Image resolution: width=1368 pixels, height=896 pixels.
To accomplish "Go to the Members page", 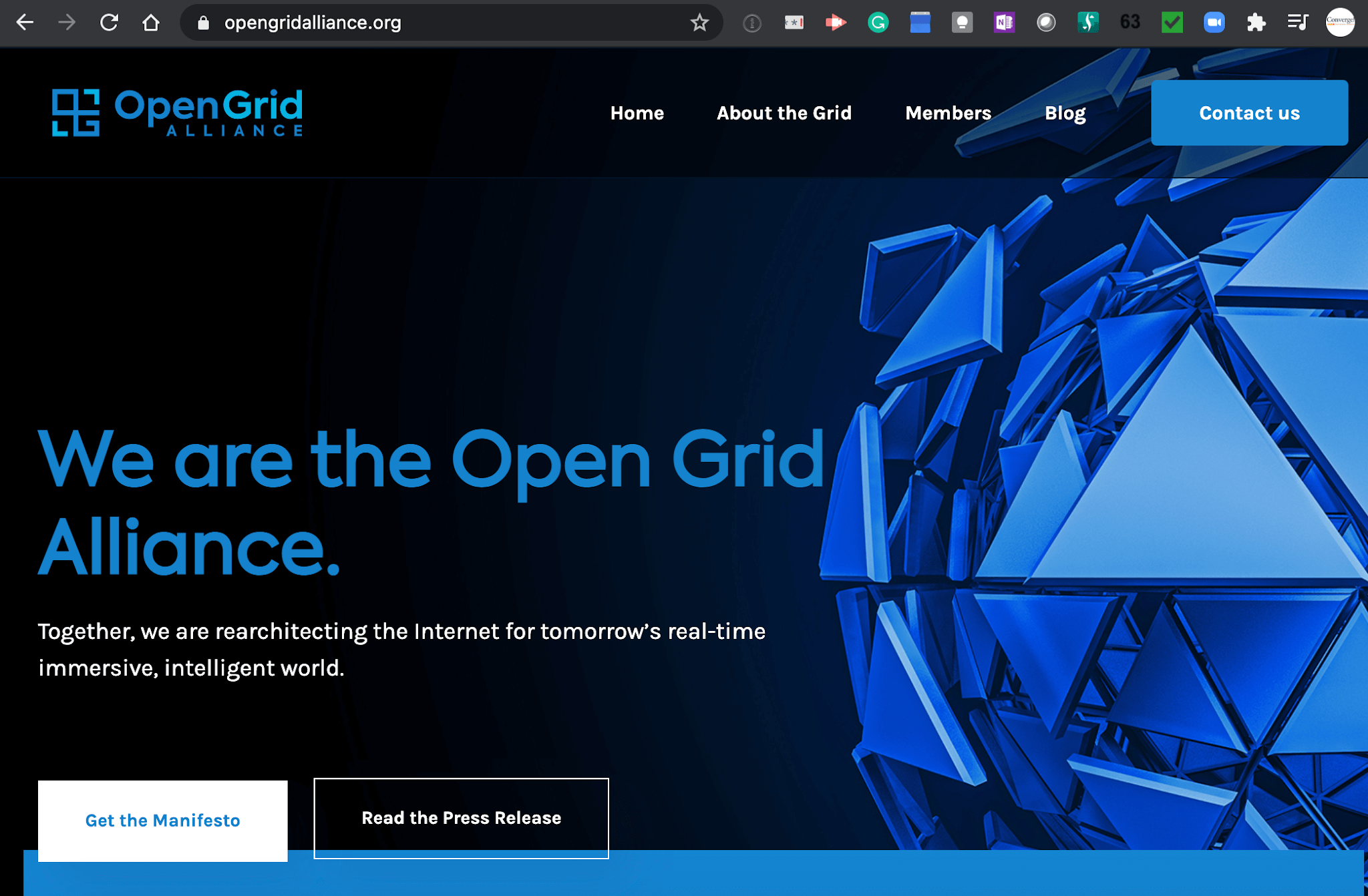I will 948,113.
